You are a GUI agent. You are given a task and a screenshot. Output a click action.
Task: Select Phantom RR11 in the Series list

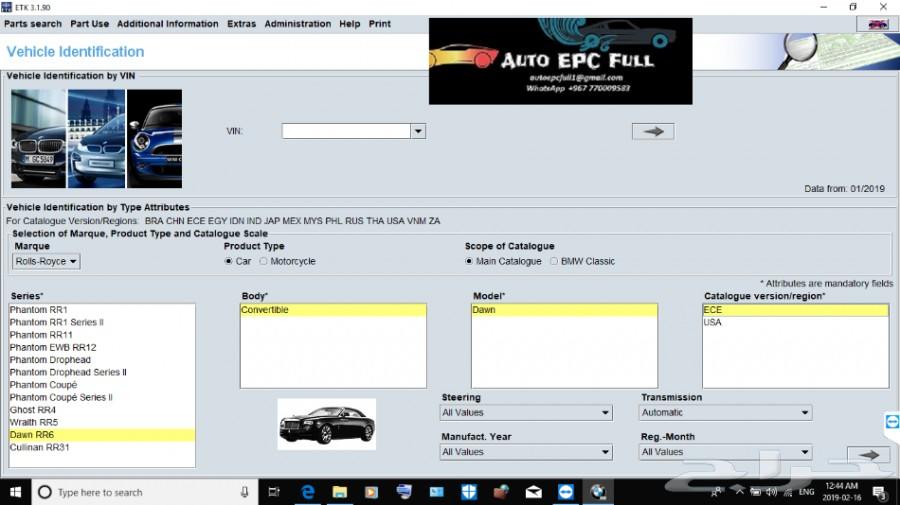(x=102, y=335)
